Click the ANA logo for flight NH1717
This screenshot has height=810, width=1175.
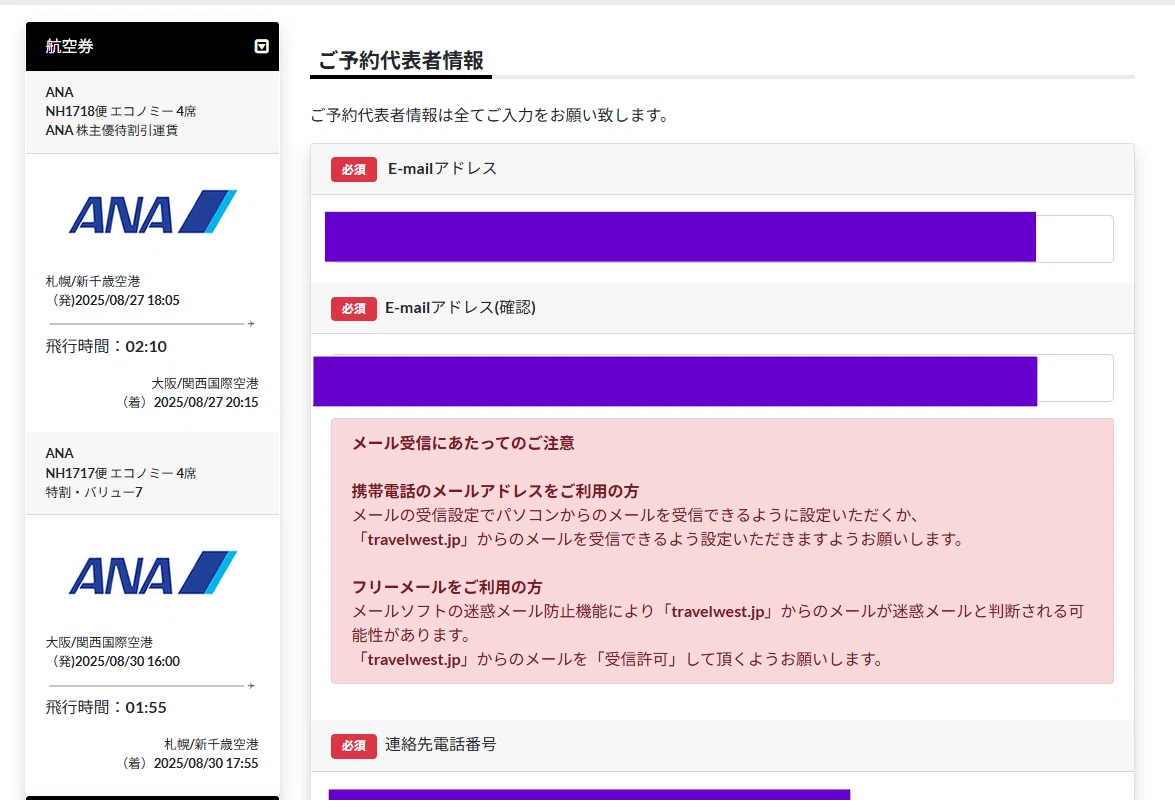153,573
